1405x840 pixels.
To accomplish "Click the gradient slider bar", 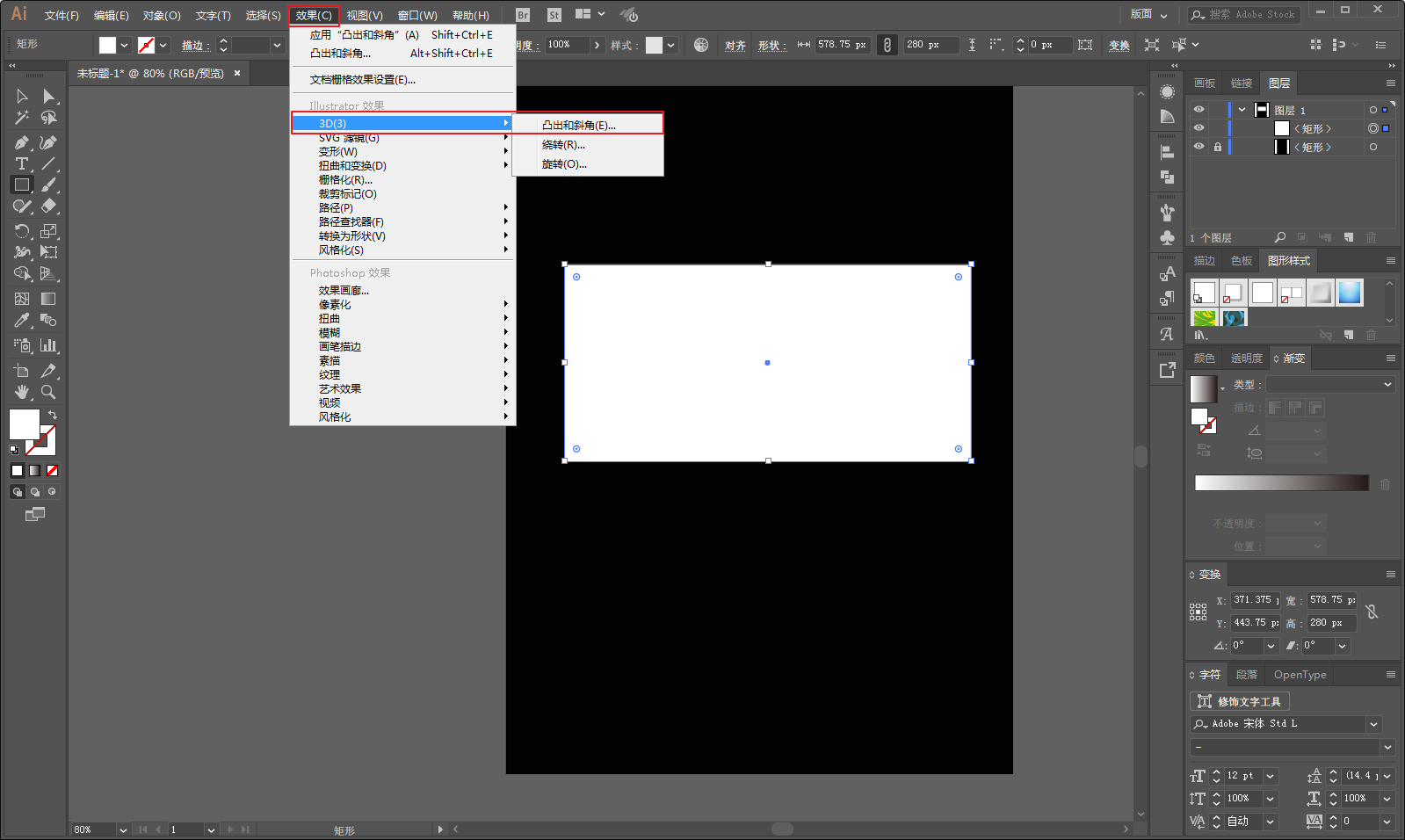I will point(1281,482).
